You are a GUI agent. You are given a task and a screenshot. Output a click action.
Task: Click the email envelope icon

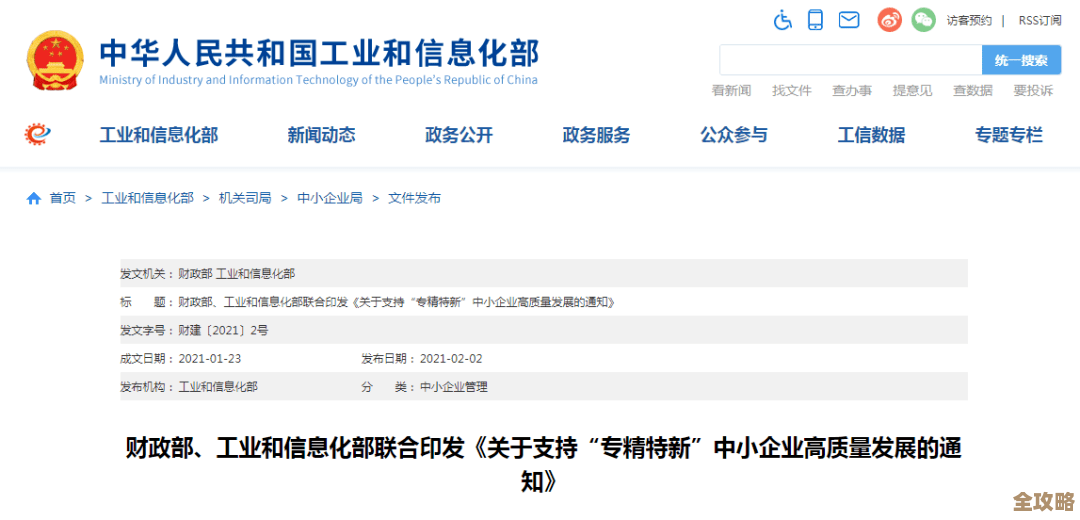pyautogui.click(x=849, y=20)
